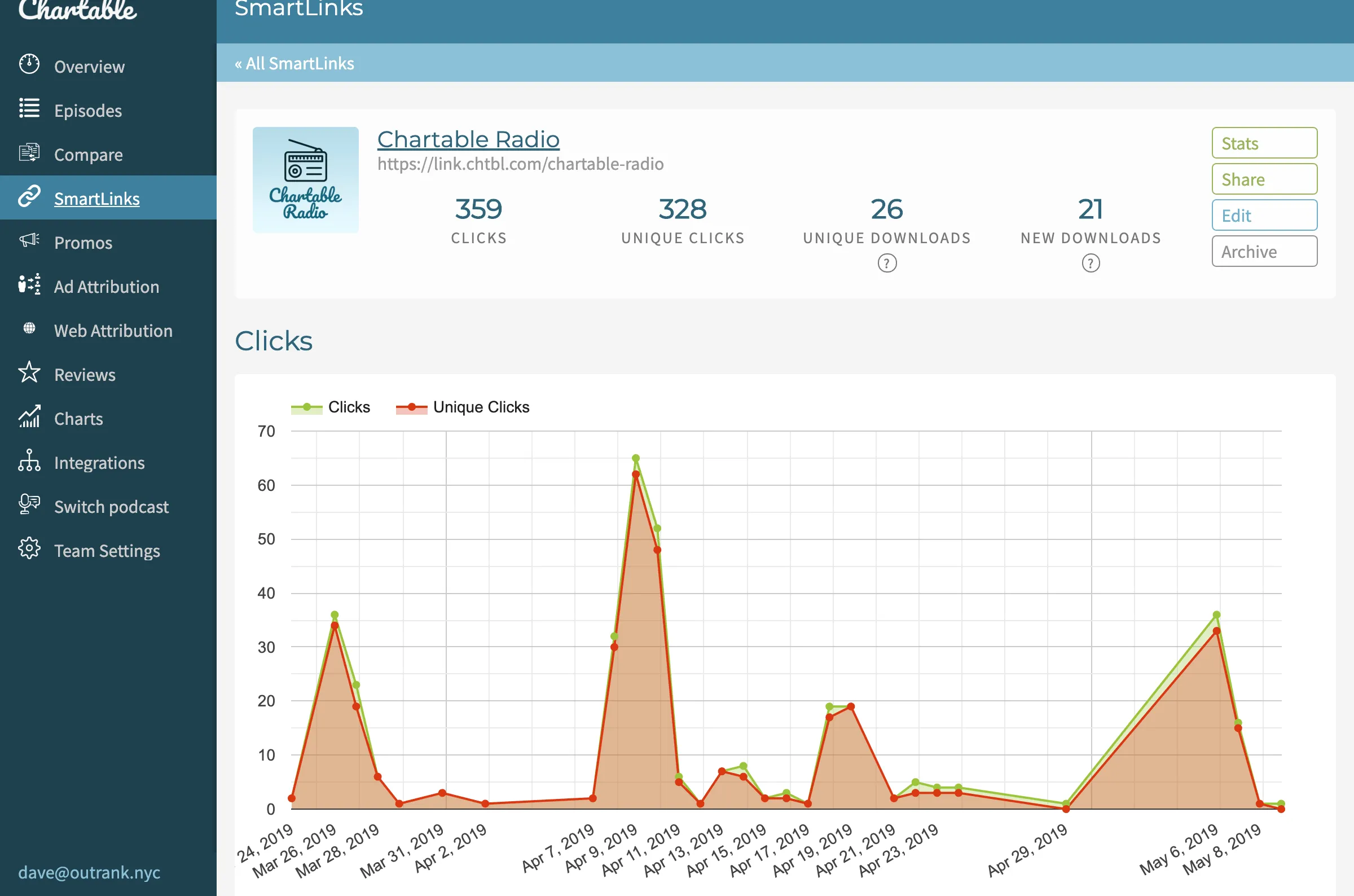This screenshot has height=896, width=1354.
Task: Click the Overview gauge icon
Action: point(29,64)
